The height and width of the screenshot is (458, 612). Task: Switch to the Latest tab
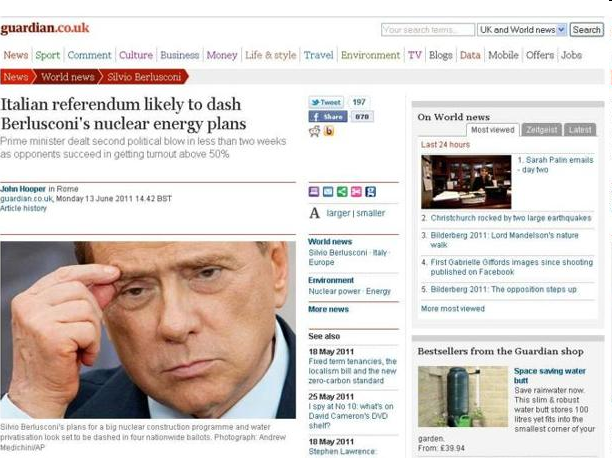(x=580, y=130)
